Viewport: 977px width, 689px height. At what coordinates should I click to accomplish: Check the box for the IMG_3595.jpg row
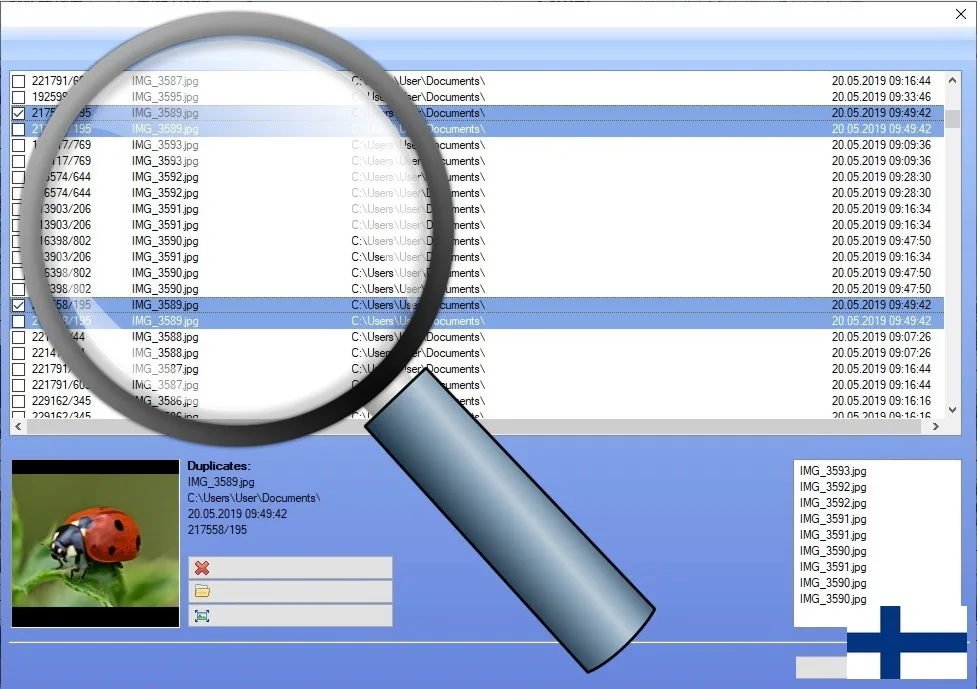(x=19, y=97)
